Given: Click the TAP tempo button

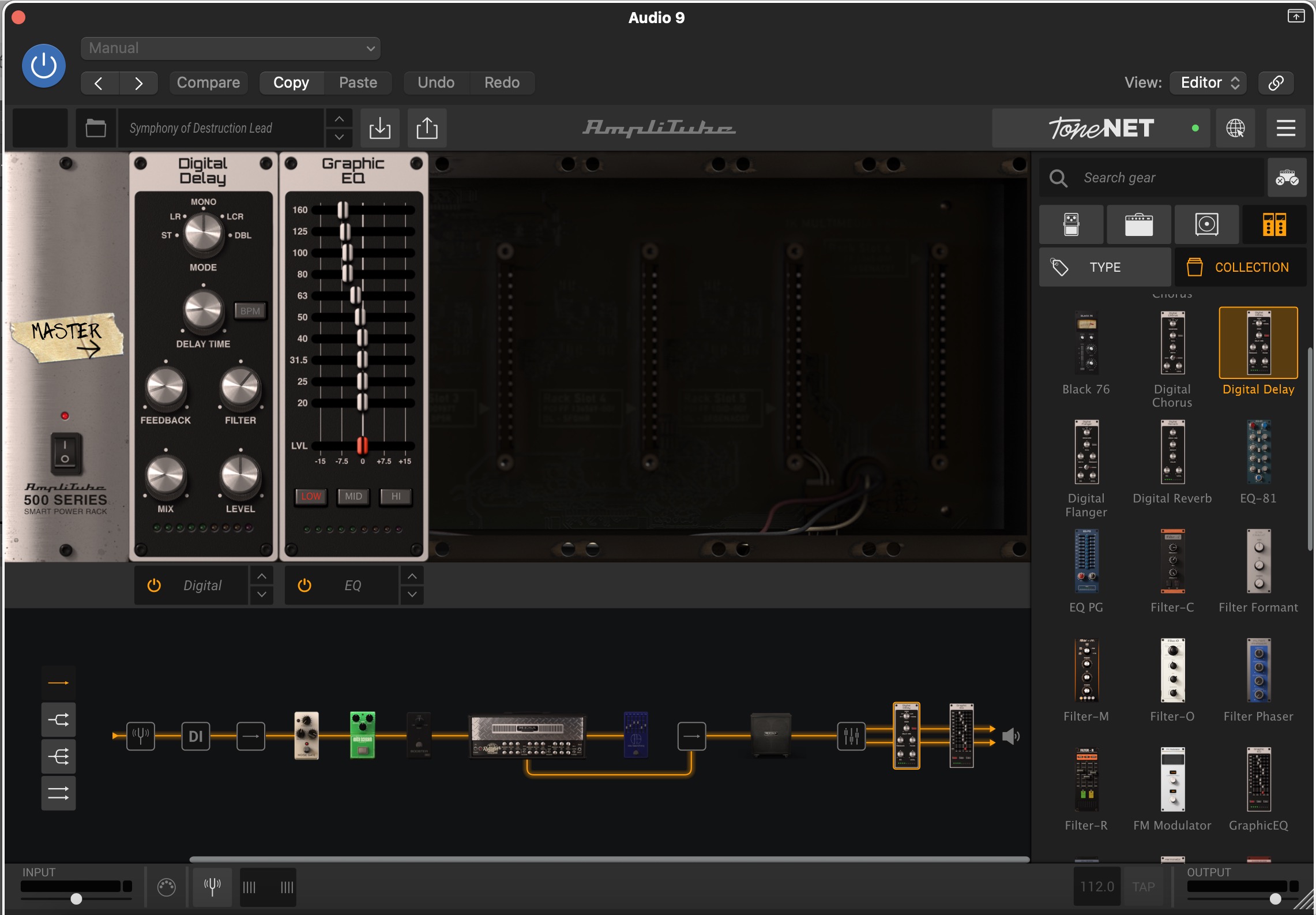Looking at the screenshot, I should pos(1144,887).
